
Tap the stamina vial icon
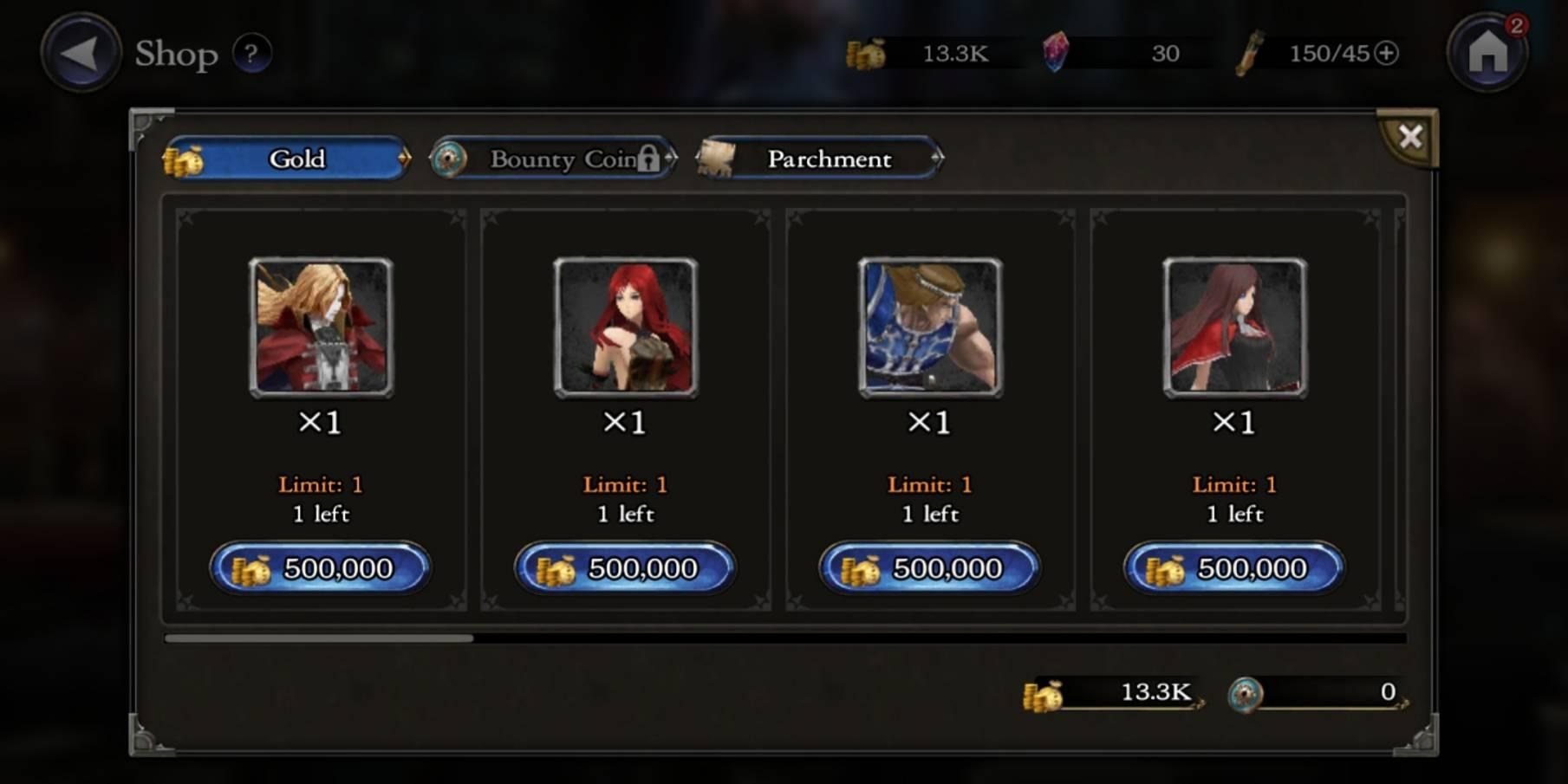(1249, 53)
